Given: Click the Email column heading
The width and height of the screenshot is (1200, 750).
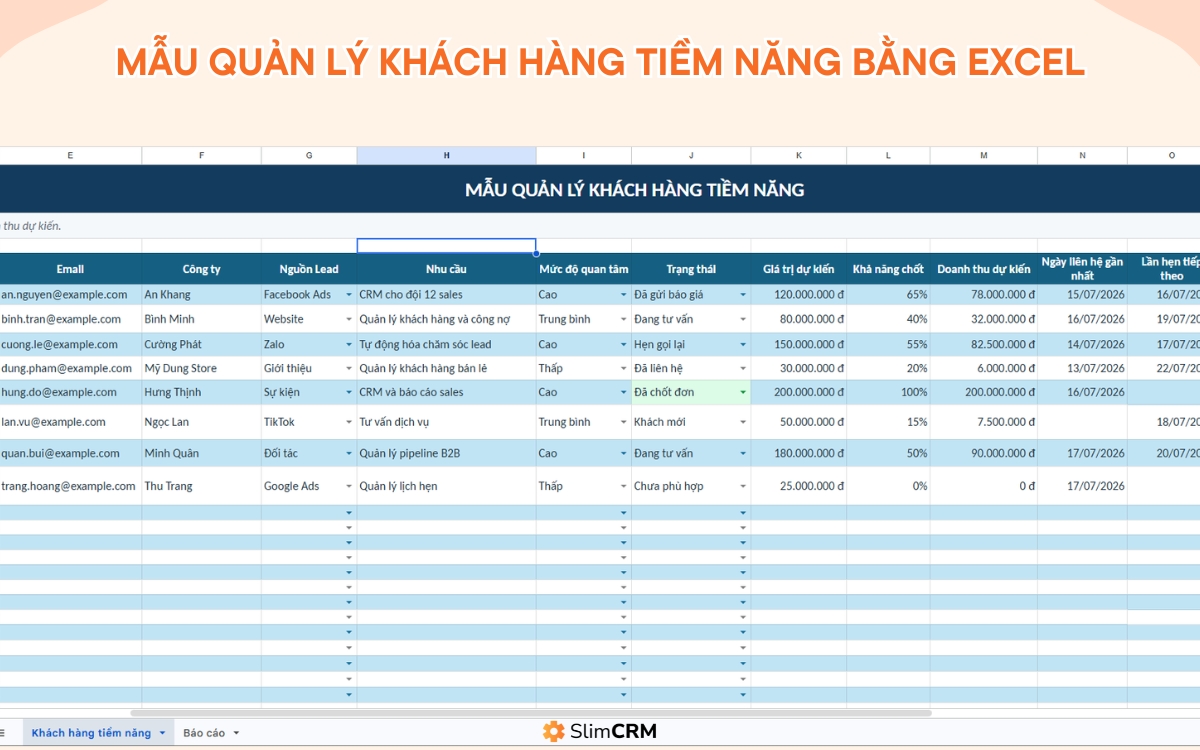Looking at the screenshot, I should pyautogui.click(x=70, y=269).
